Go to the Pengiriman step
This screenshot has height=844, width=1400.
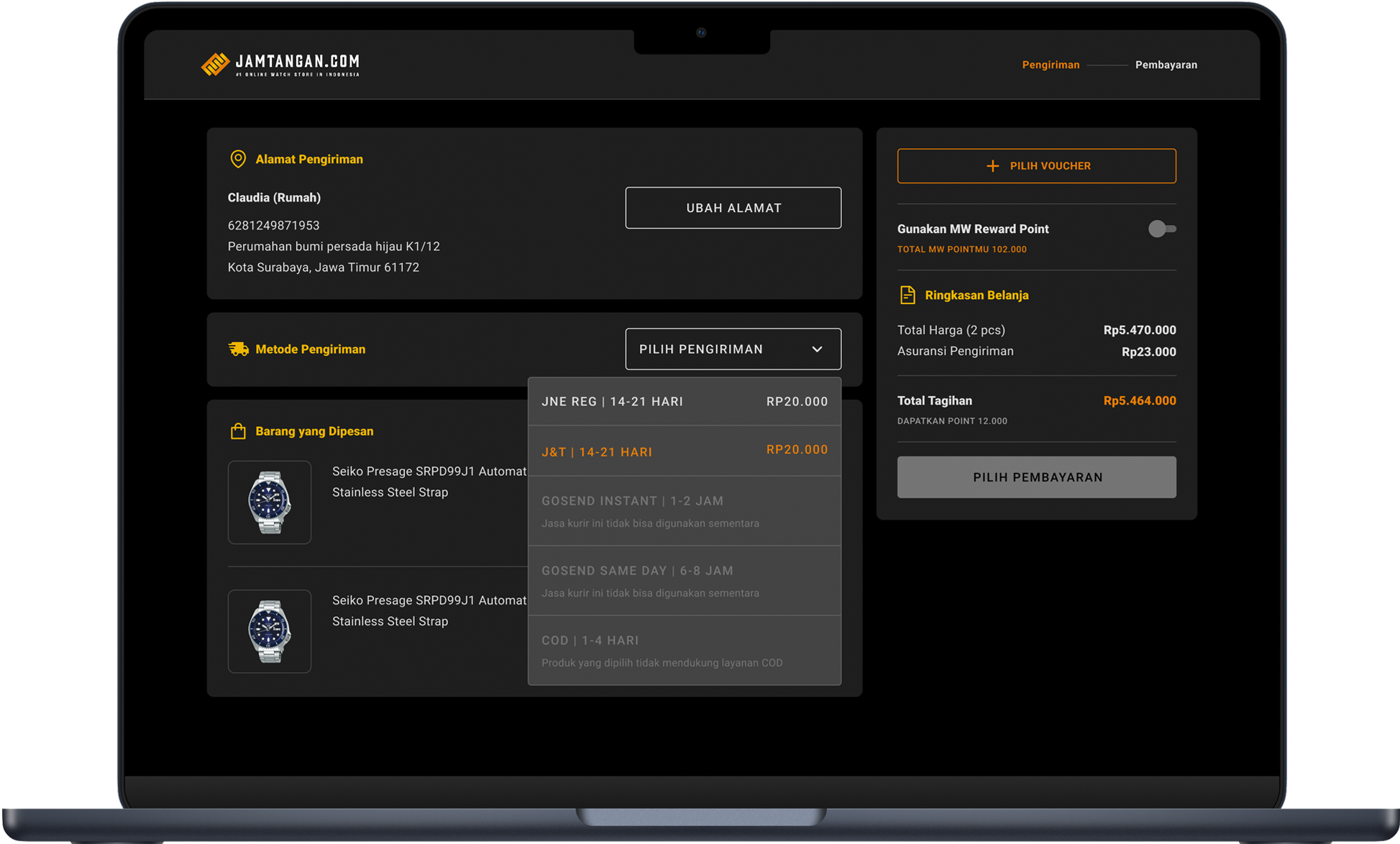coord(1051,65)
